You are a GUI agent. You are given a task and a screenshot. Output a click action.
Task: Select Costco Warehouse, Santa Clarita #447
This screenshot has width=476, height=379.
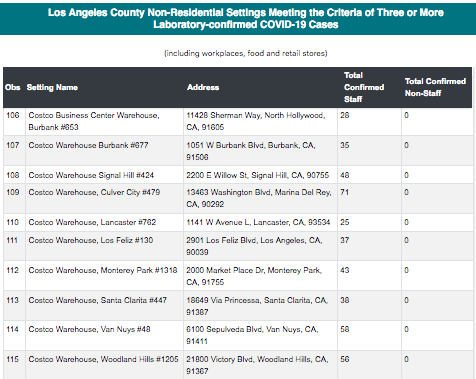[97, 300]
